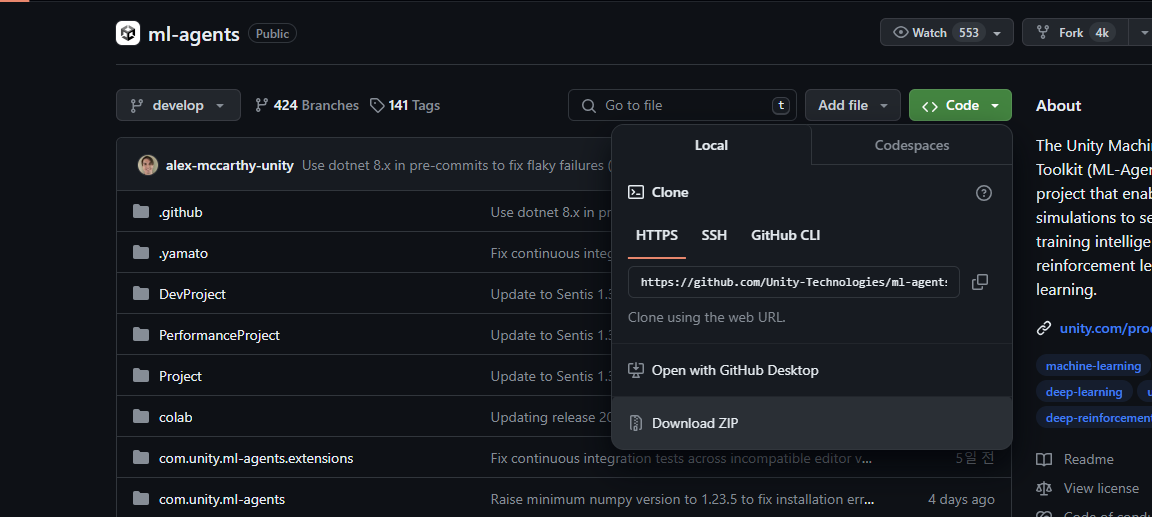Viewport: 1152px width, 517px height.
Task: Open the Project folder name
Action: 180,376
